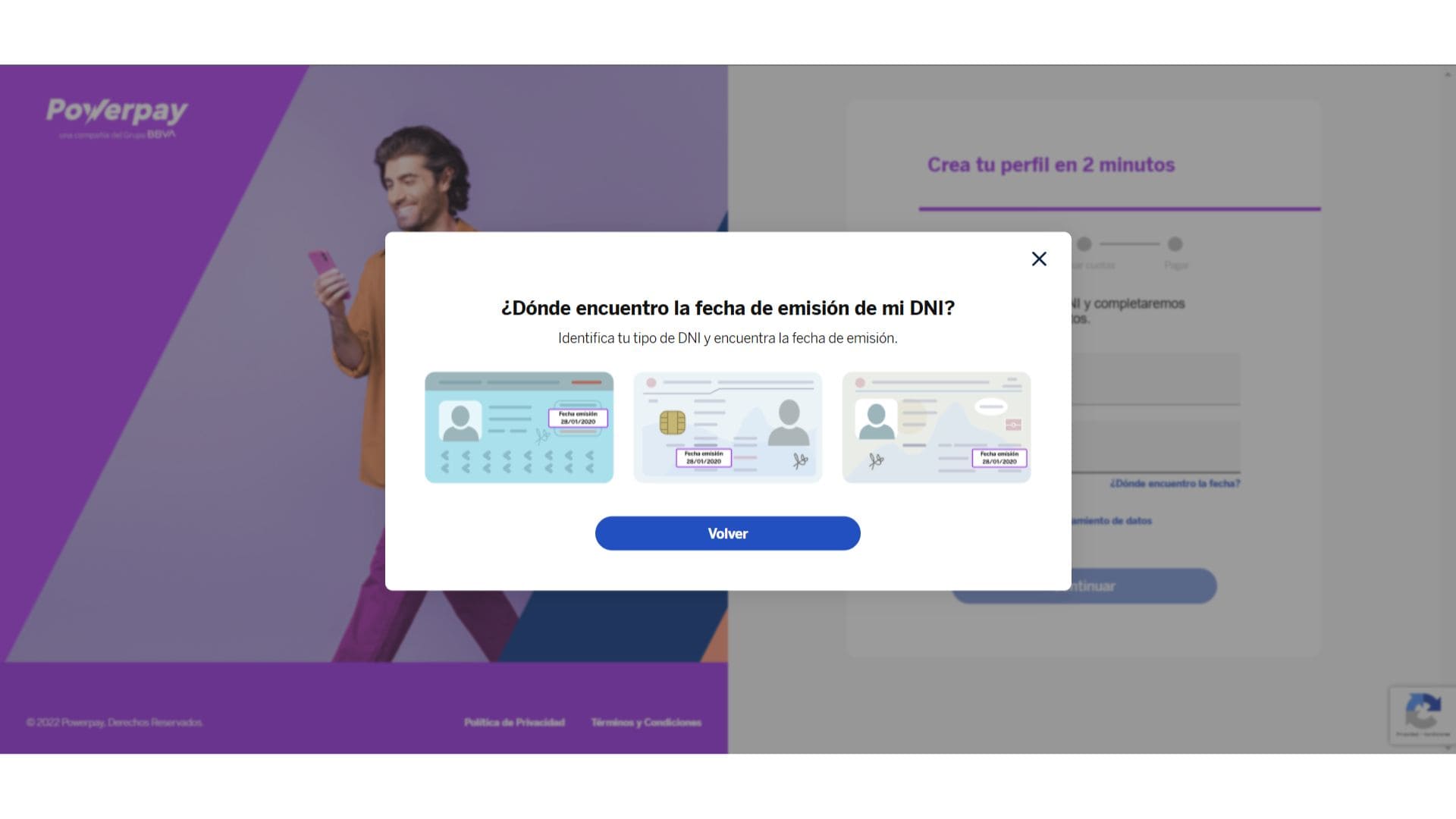Viewport: 1456px width, 819px height.
Task: Click ¿Dónde encuentro la fecha? link
Action: click(1175, 483)
